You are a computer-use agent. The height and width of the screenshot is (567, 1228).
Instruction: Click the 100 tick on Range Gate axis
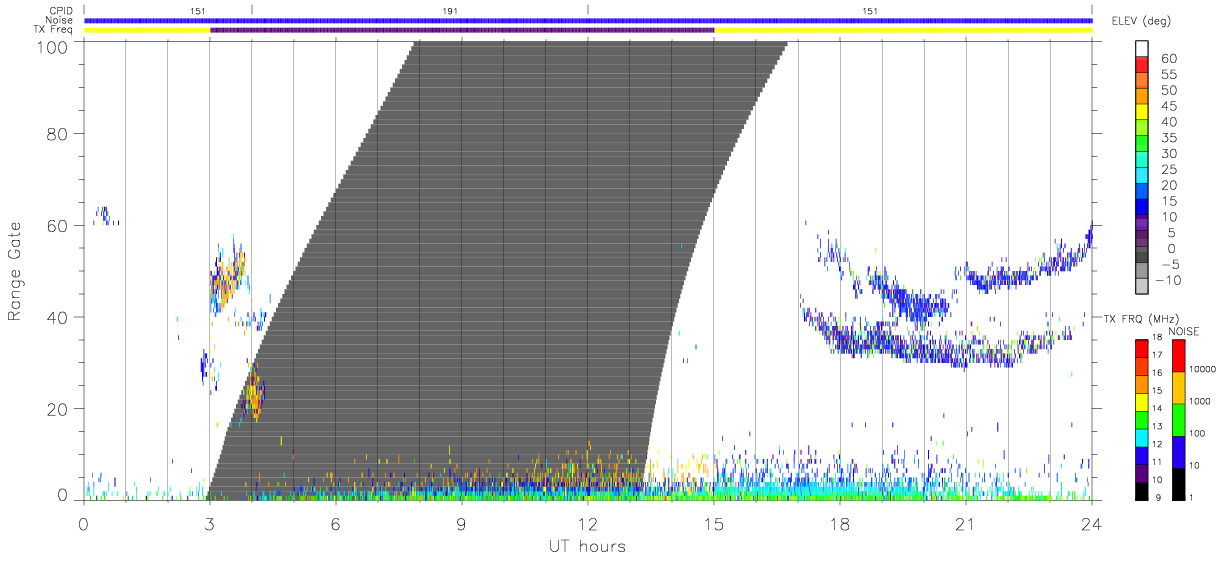tap(50, 46)
